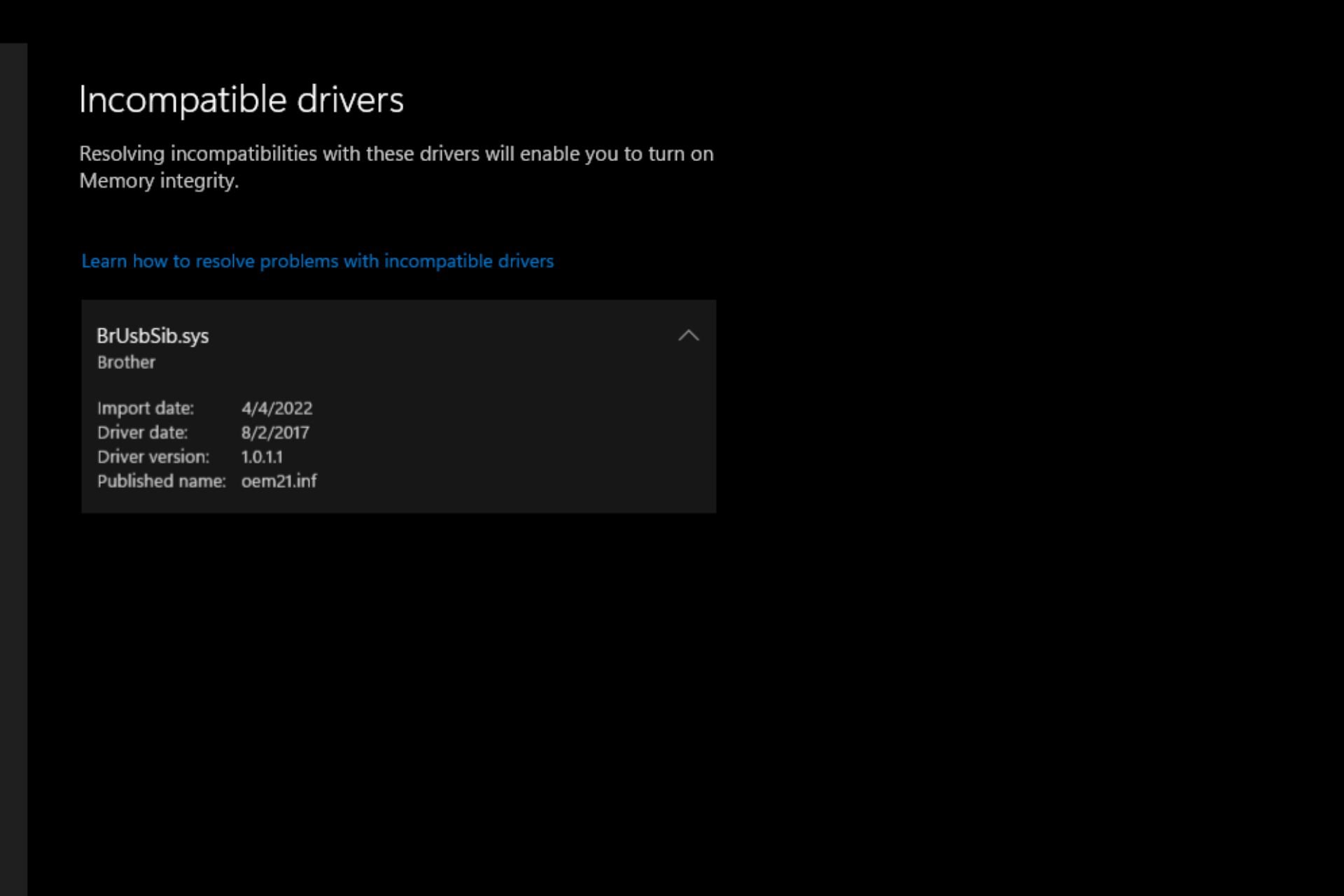Screen dimensions: 1344x896
Task: Click the Driver version label
Action: 153,457
